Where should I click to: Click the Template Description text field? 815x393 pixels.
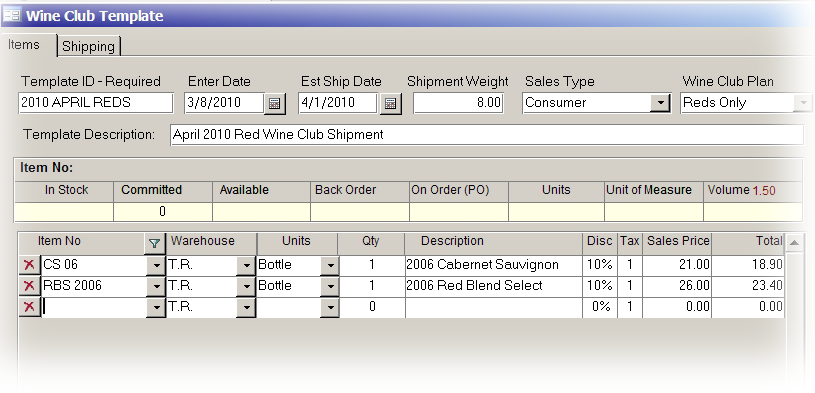coord(487,135)
